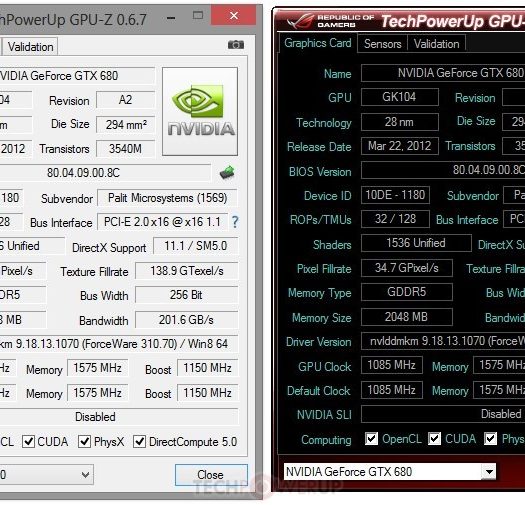Click driver version ForceWare 310.70 field in left window
The height and width of the screenshot is (505, 525).
[119, 344]
